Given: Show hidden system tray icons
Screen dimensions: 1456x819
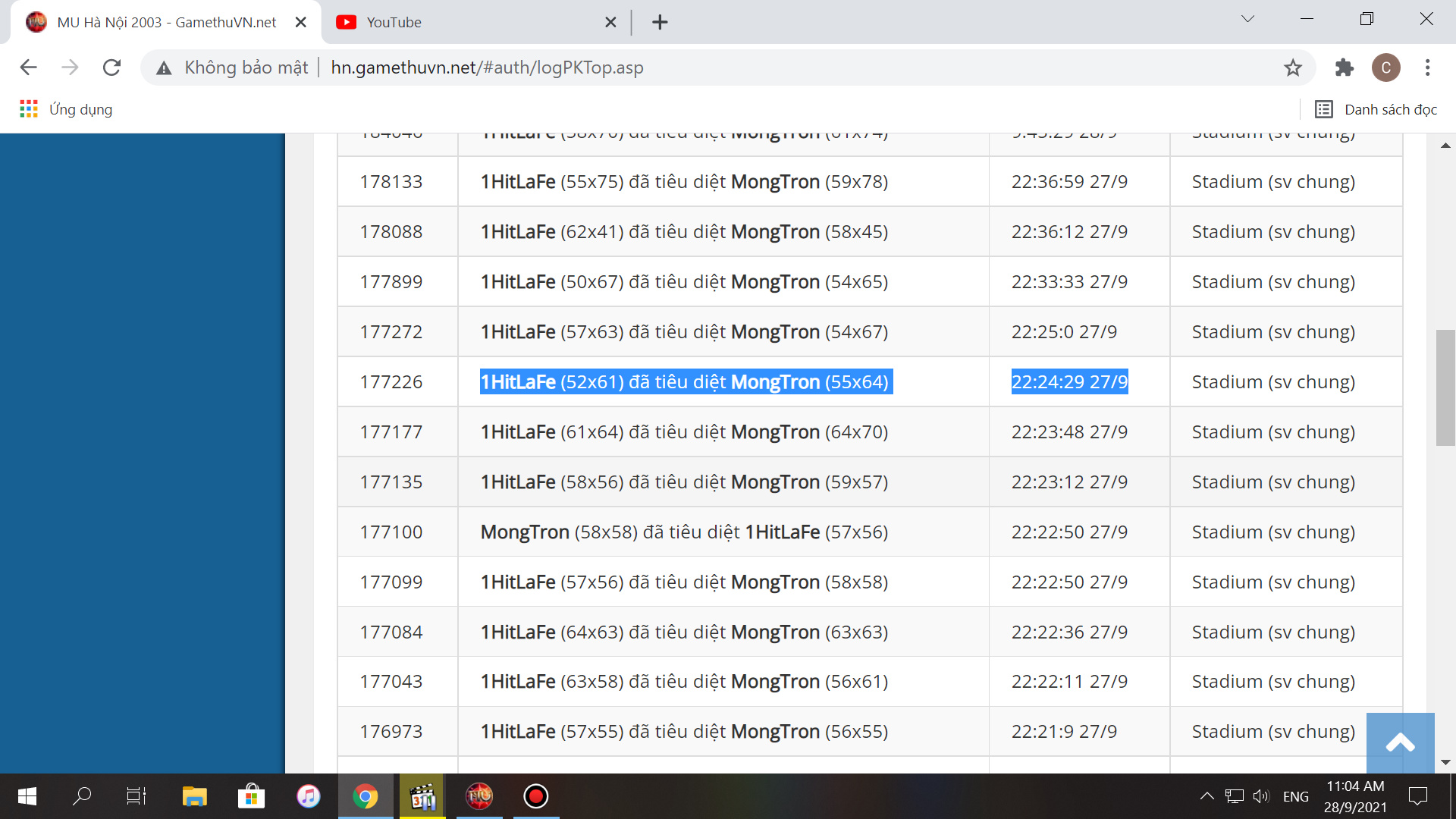Looking at the screenshot, I should click(1207, 796).
